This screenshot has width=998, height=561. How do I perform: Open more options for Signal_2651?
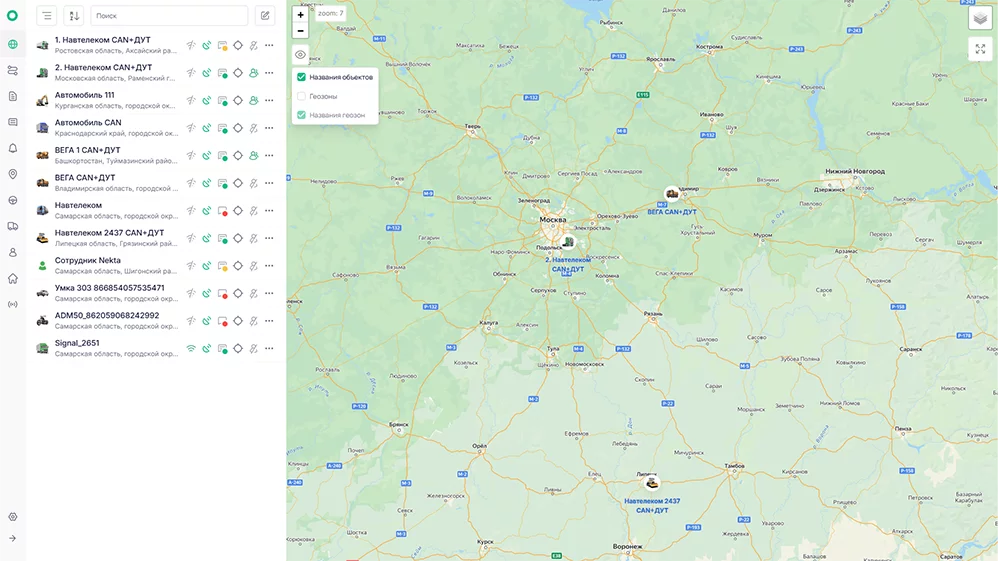click(x=269, y=348)
